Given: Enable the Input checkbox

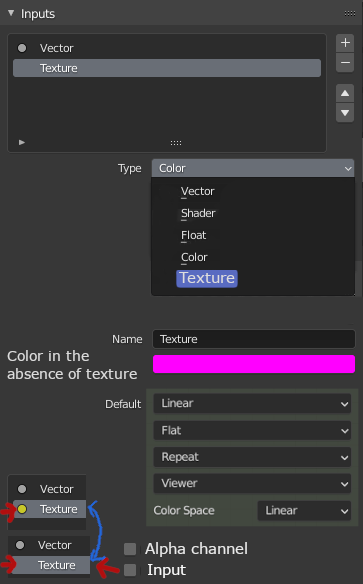Looking at the screenshot, I should (130, 570).
